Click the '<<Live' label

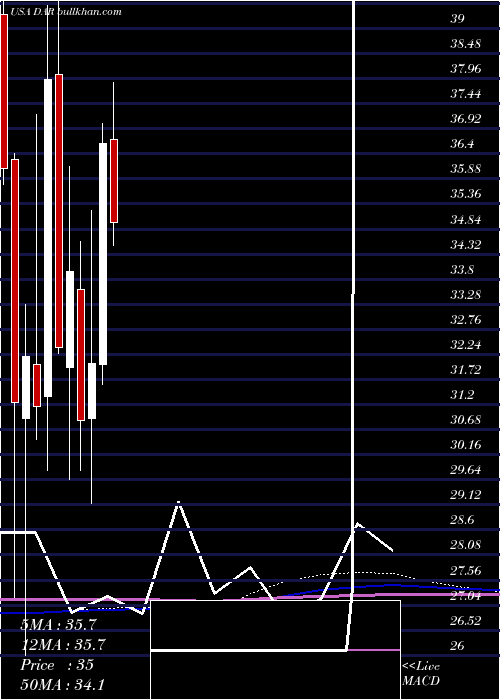click(421, 667)
